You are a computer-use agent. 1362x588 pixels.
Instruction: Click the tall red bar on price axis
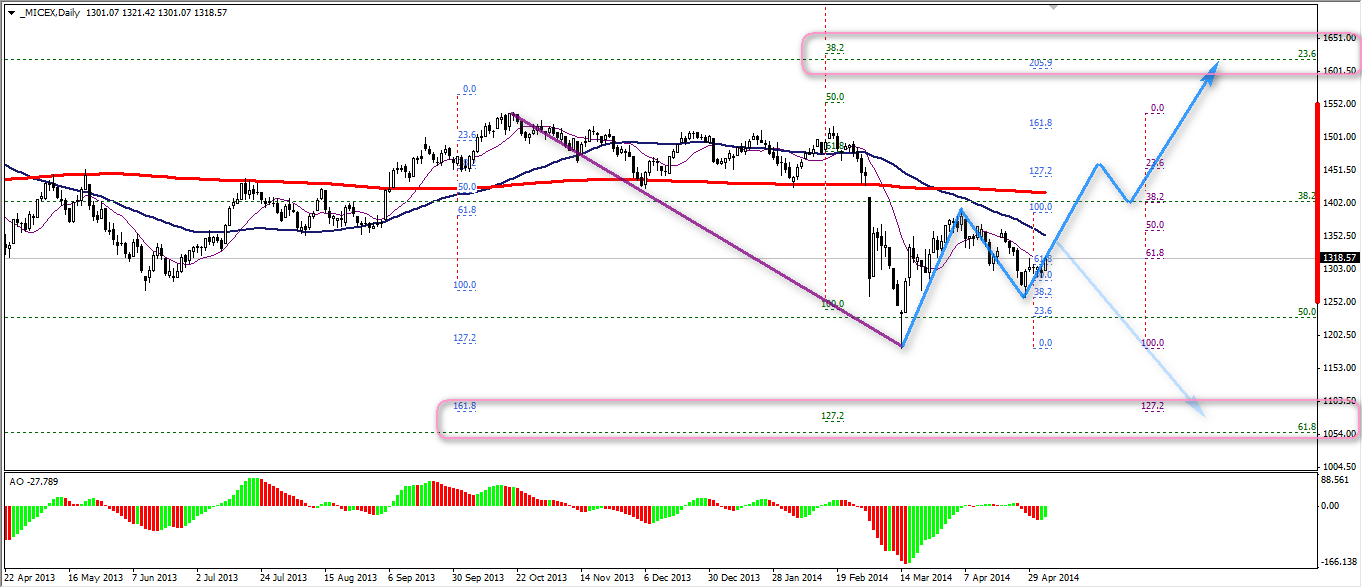[x=1314, y=200]
